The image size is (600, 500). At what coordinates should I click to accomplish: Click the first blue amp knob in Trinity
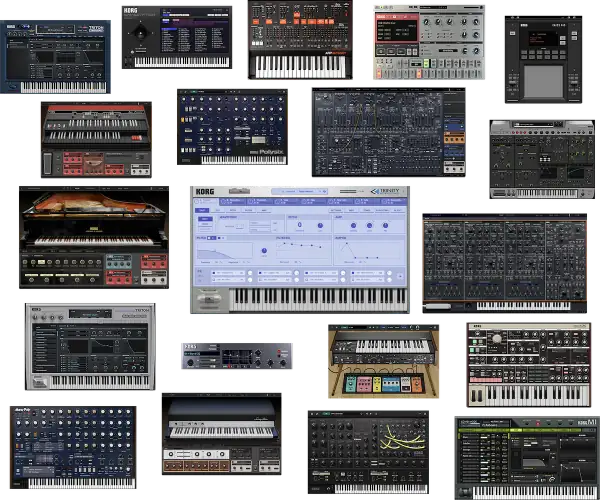[x=353, y=225]
